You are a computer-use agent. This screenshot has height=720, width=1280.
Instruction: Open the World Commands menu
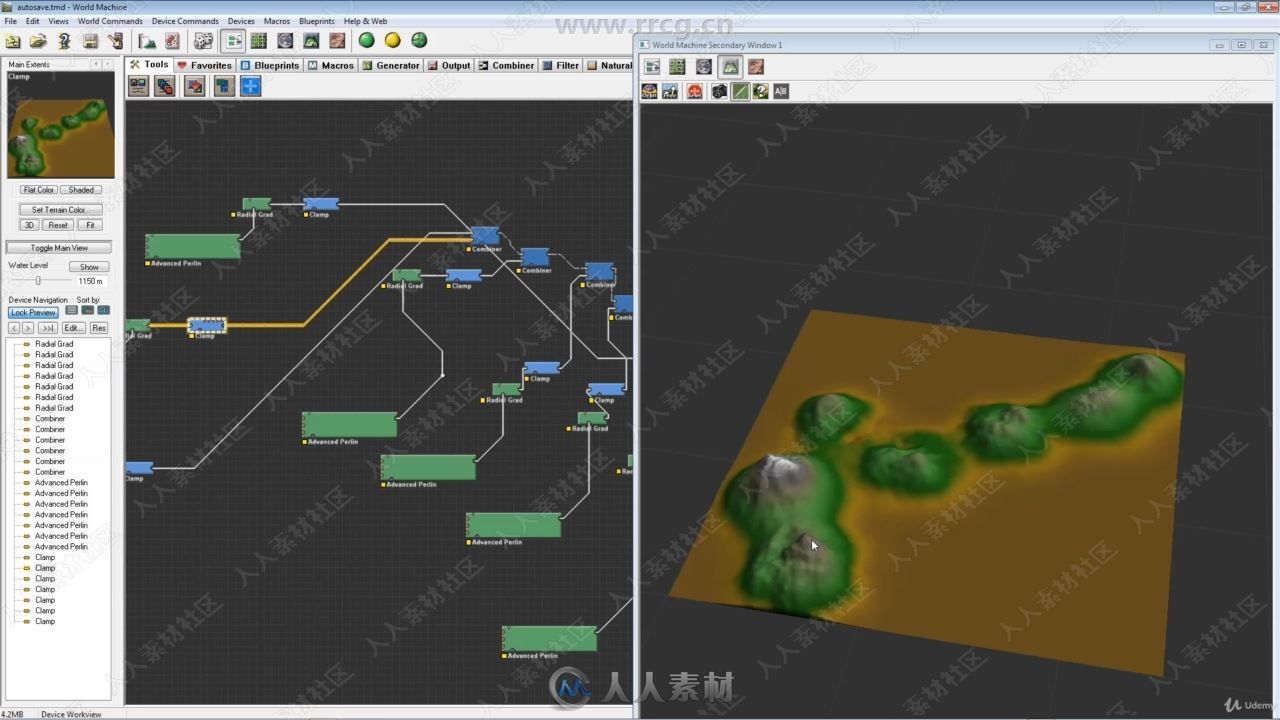(110, 21)
